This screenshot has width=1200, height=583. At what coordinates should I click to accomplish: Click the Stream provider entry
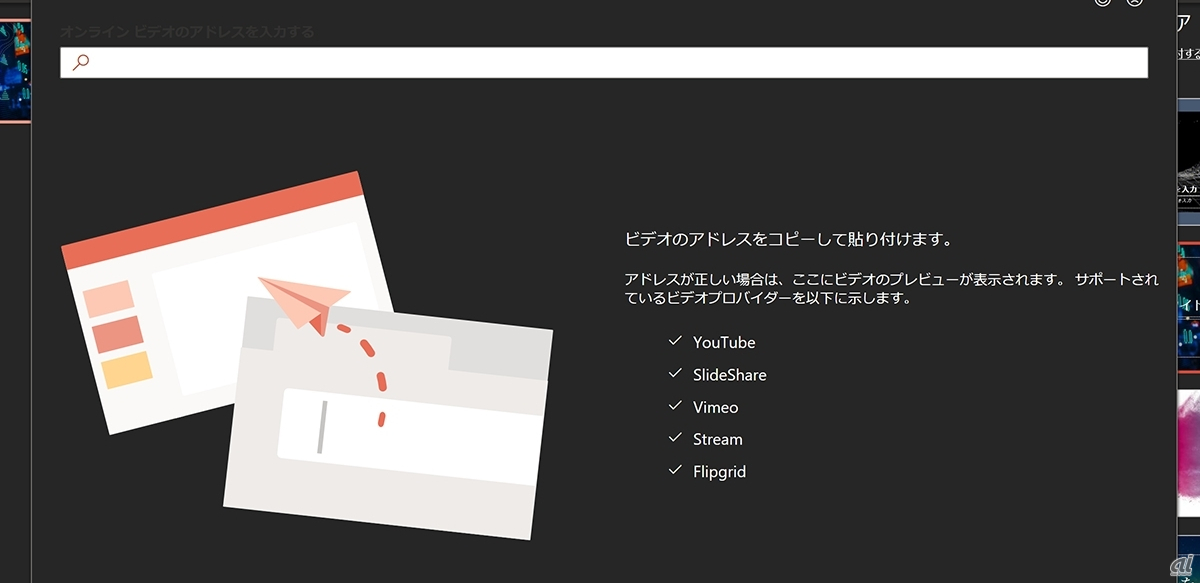[718, 439]
